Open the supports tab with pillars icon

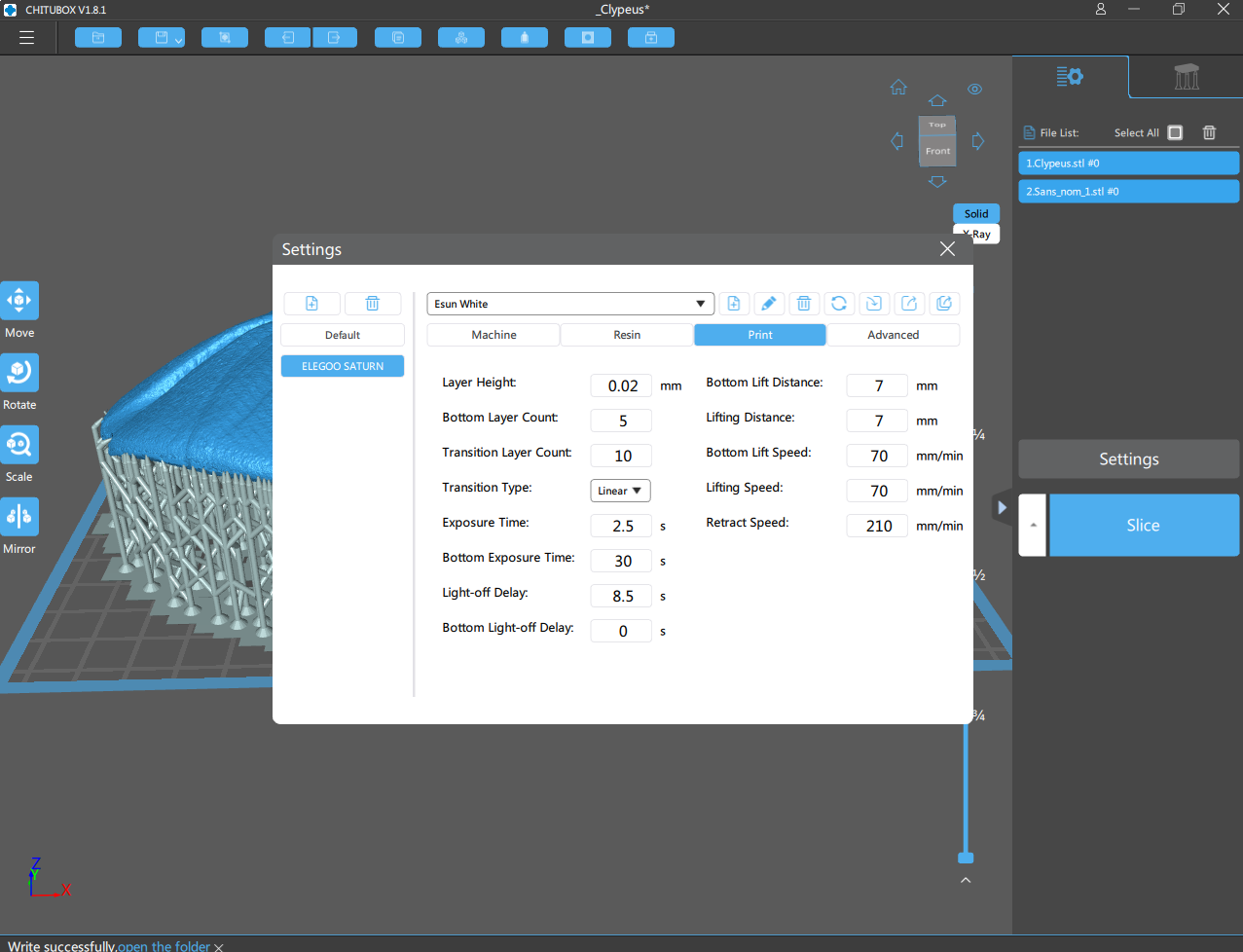point(1186,77)
